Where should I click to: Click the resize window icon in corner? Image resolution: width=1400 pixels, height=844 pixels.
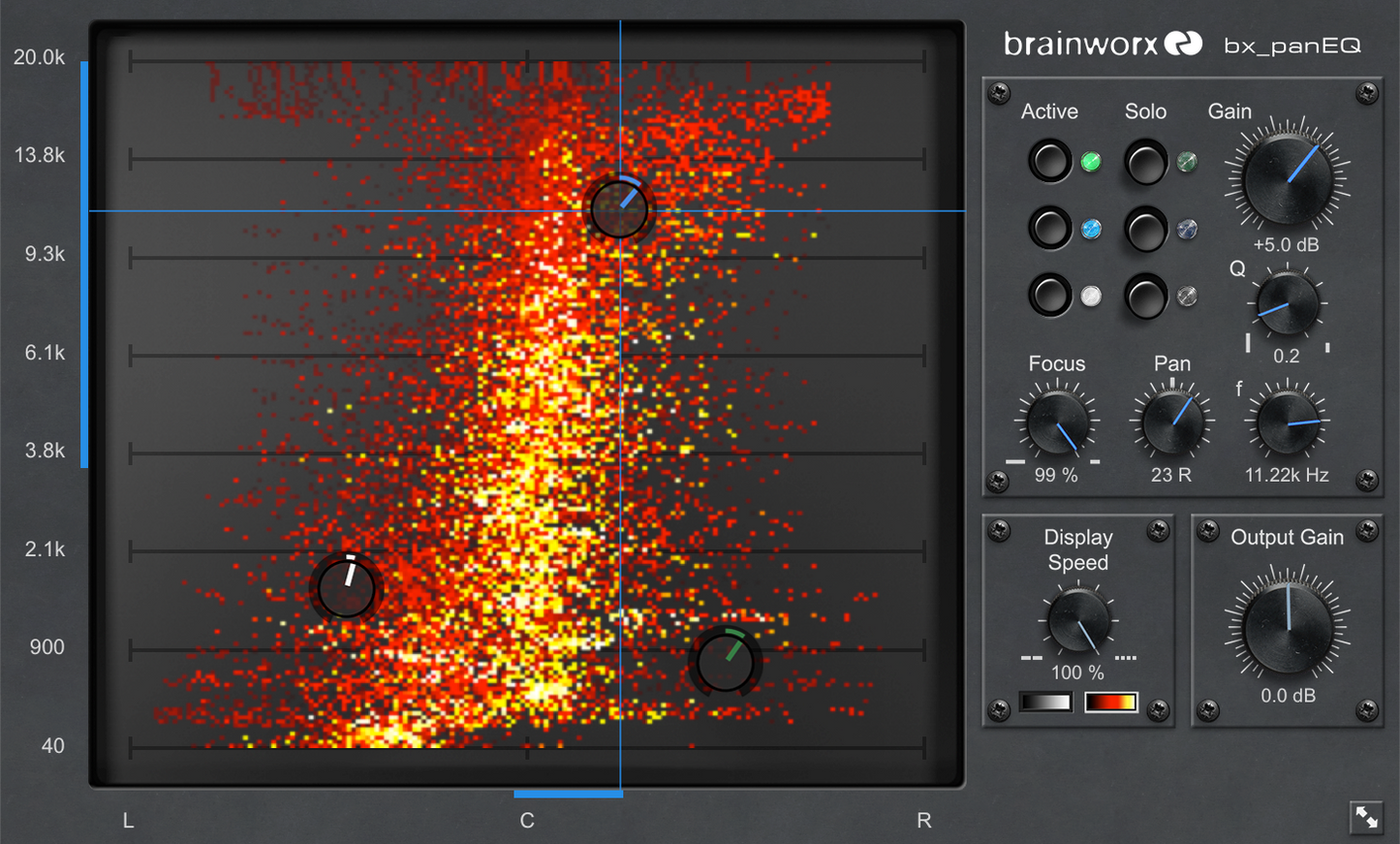(1366, 817)
